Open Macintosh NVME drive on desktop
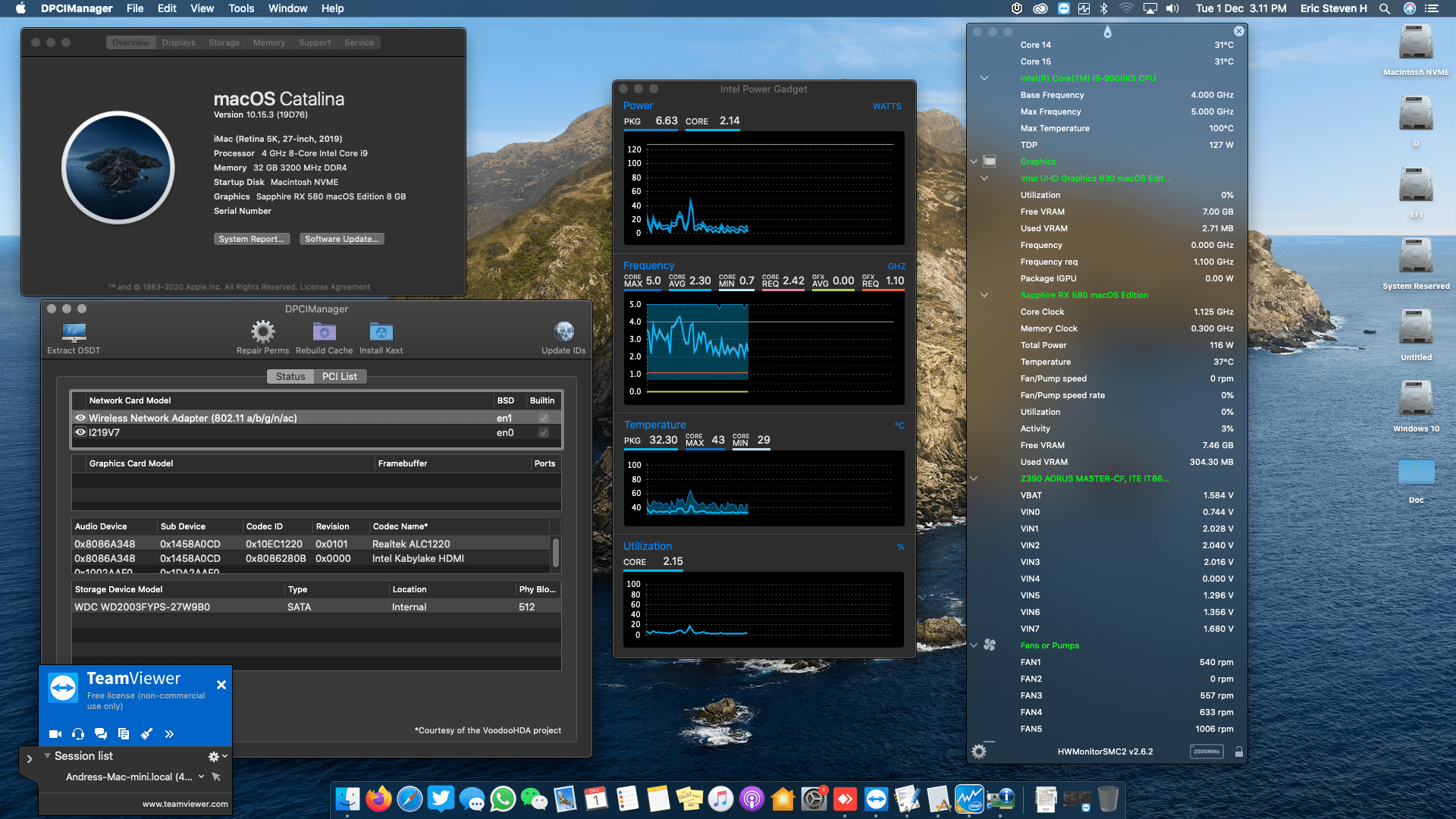 point(1416,42)
